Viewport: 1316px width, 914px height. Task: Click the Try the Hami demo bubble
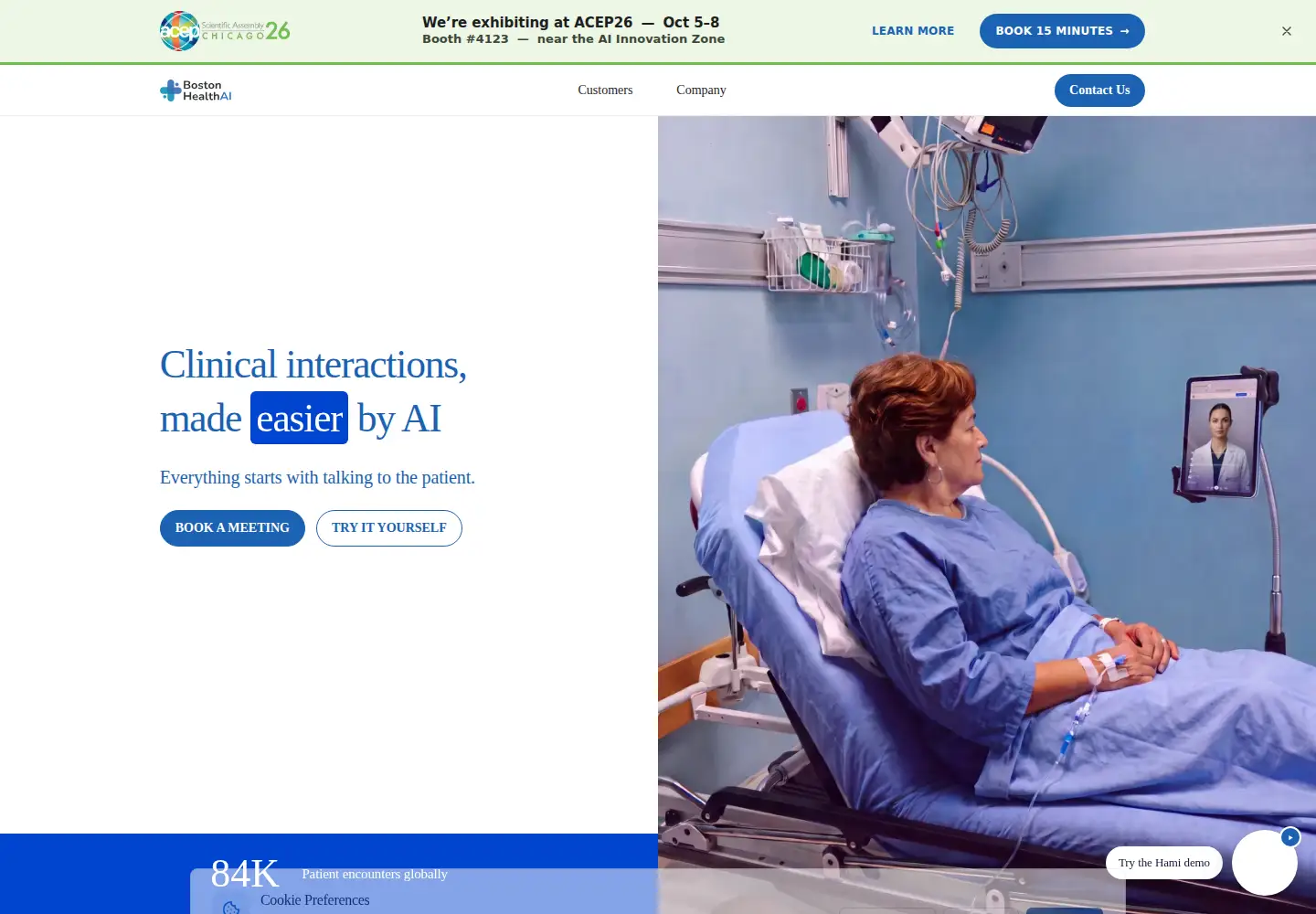pyautogui.click(x=1163, y=863)
